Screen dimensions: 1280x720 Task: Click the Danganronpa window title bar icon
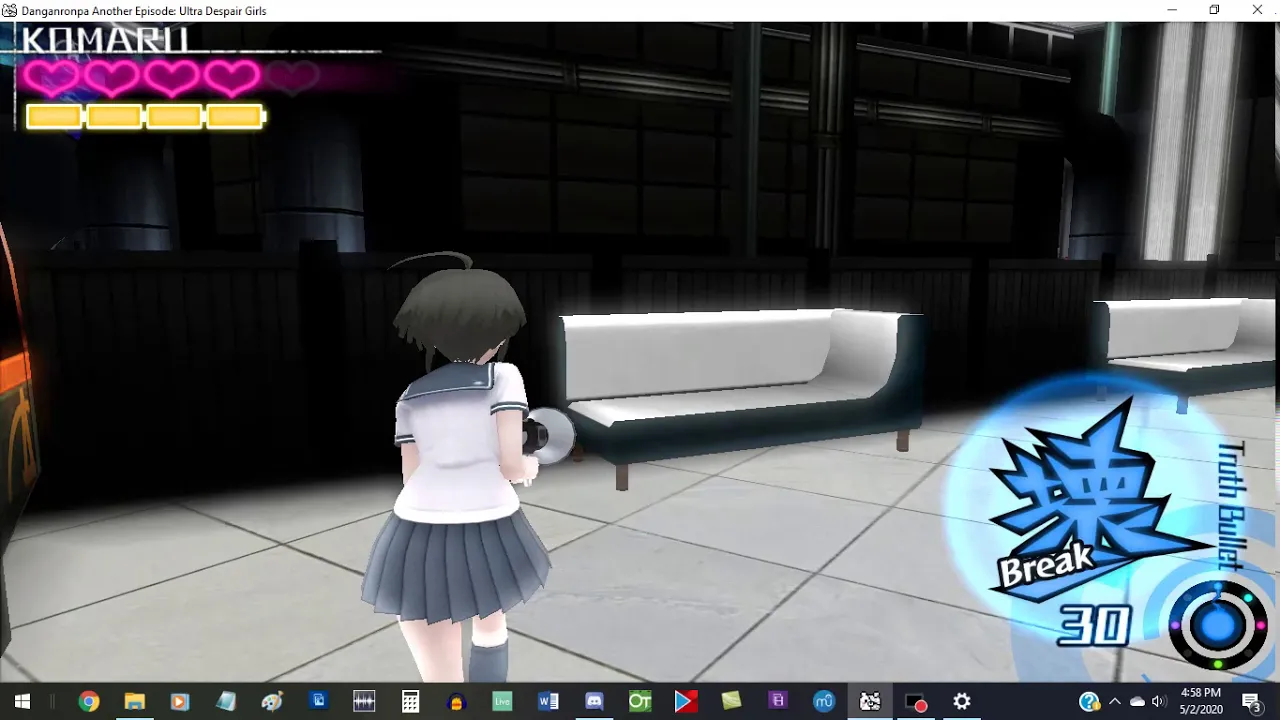click(x=10, y=10)
